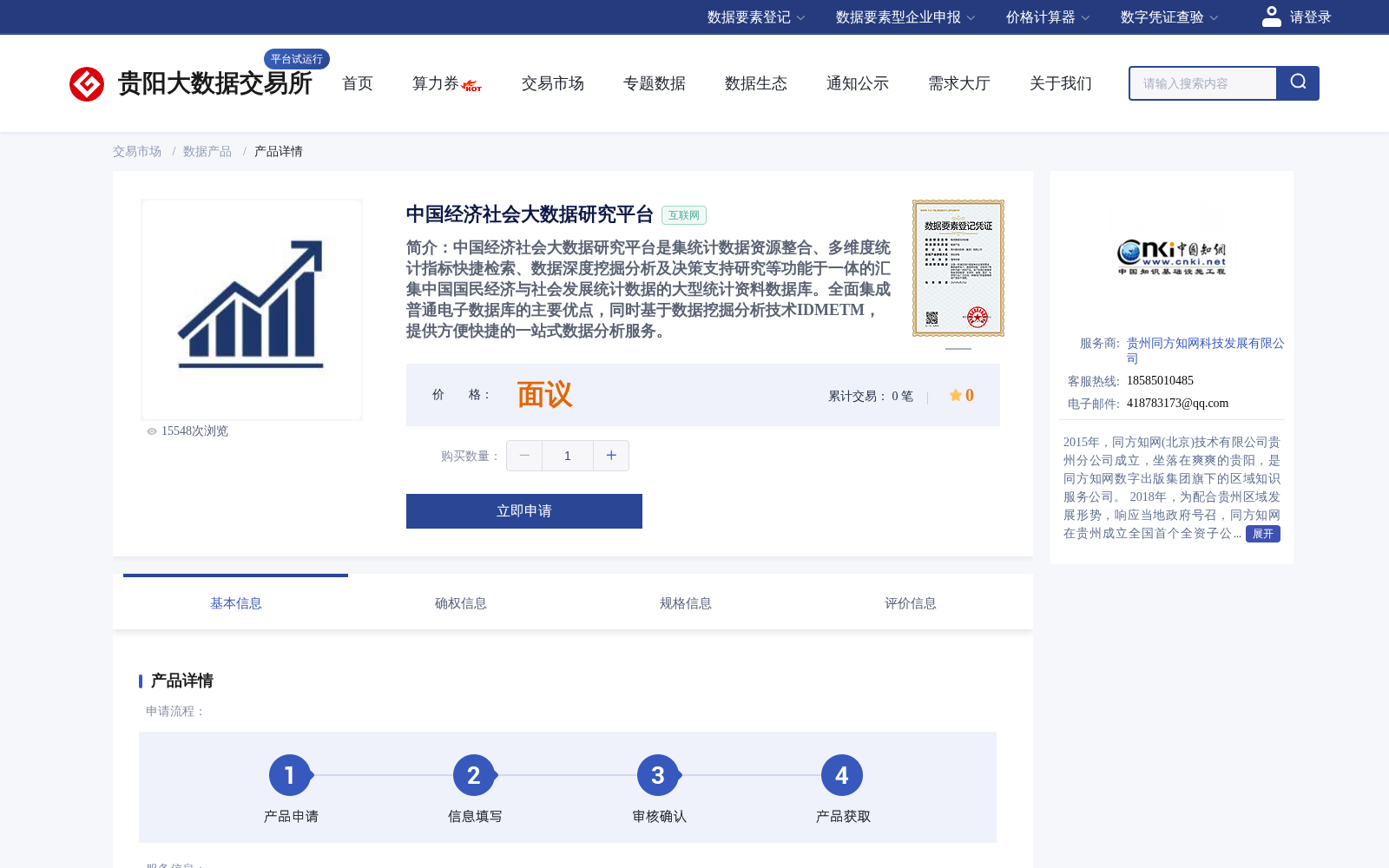Open the 首页 menu item
This screenshot has width=1389, height=868.
coord(358,83)
